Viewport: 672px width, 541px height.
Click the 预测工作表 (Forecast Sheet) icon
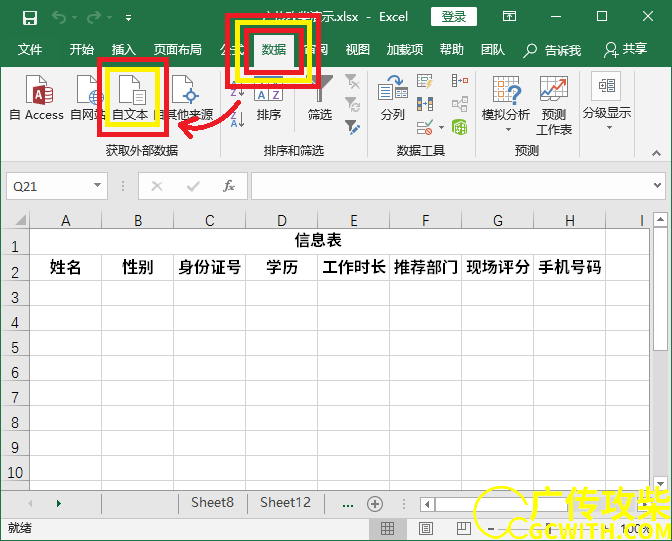tap(553, 104)
